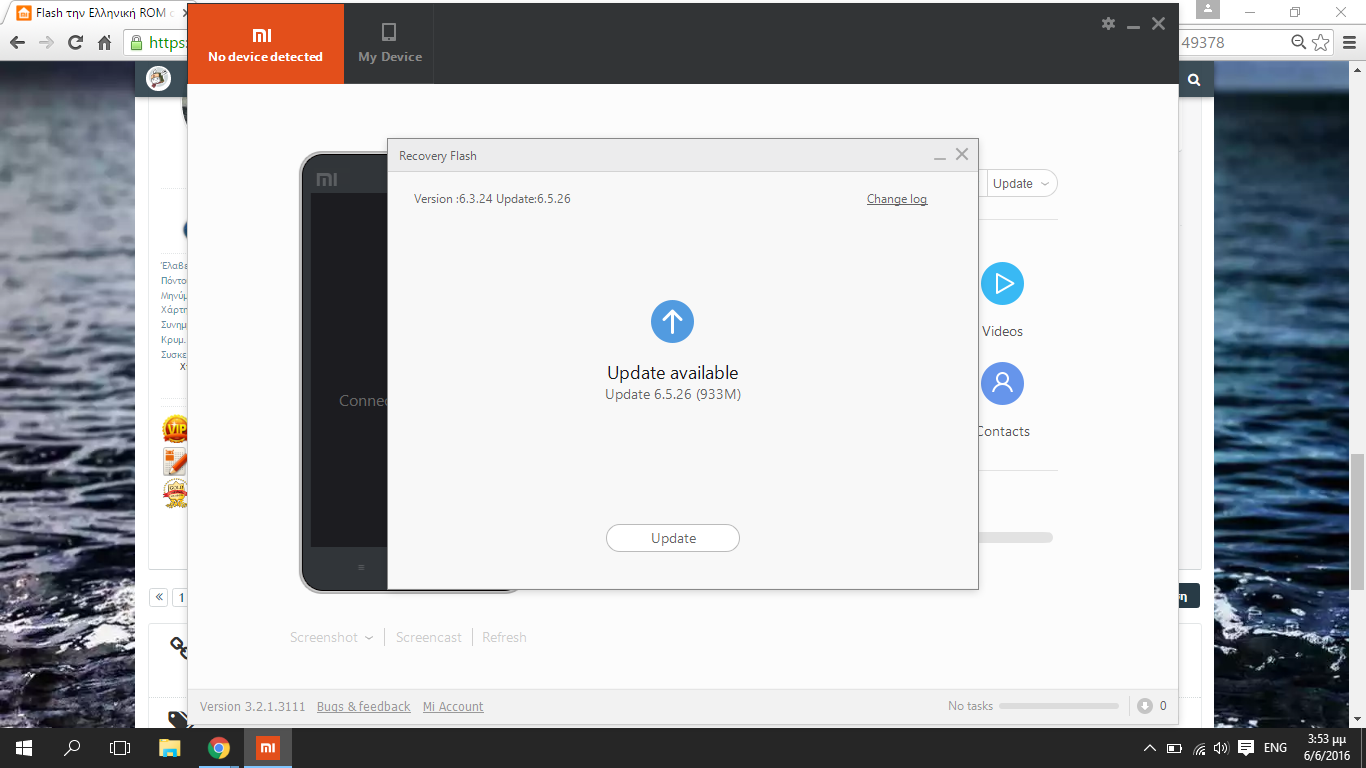Close the Recovery Flash dialog
1366x768 pixels.
tap(962, 154)
